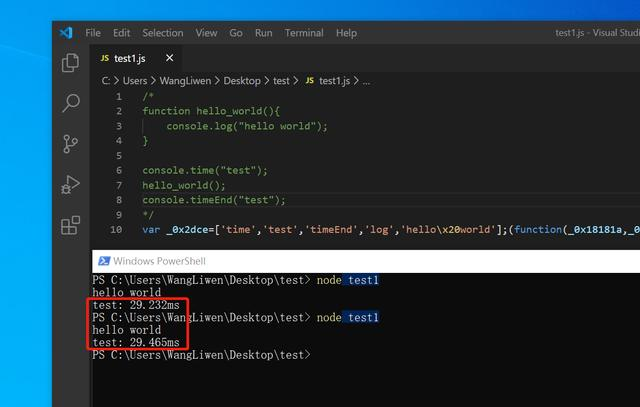Screen dimensions: 640x407
Task: Open the File menu
Action: tap(93, 33)
